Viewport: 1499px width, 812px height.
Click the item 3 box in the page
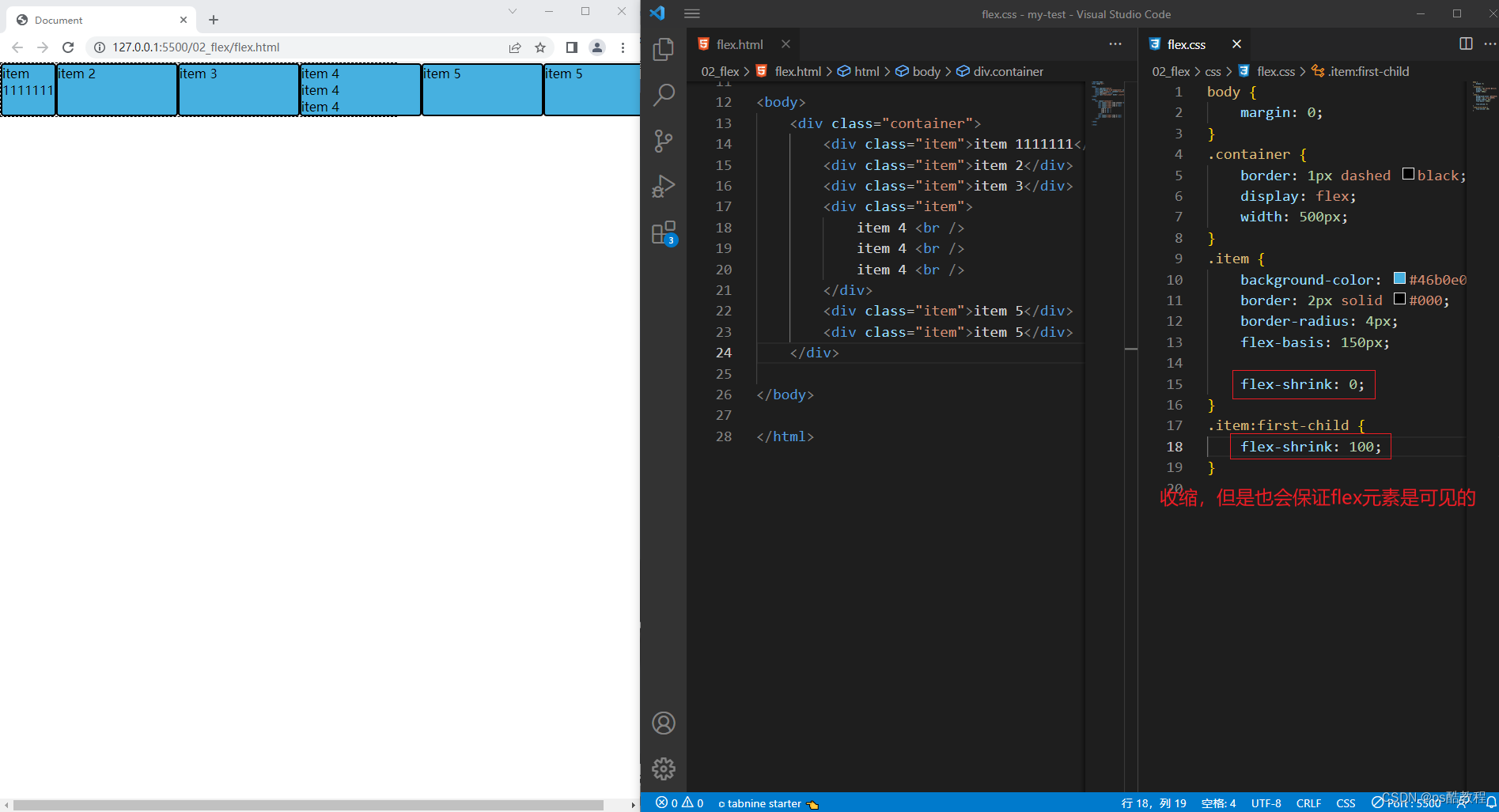239,89
